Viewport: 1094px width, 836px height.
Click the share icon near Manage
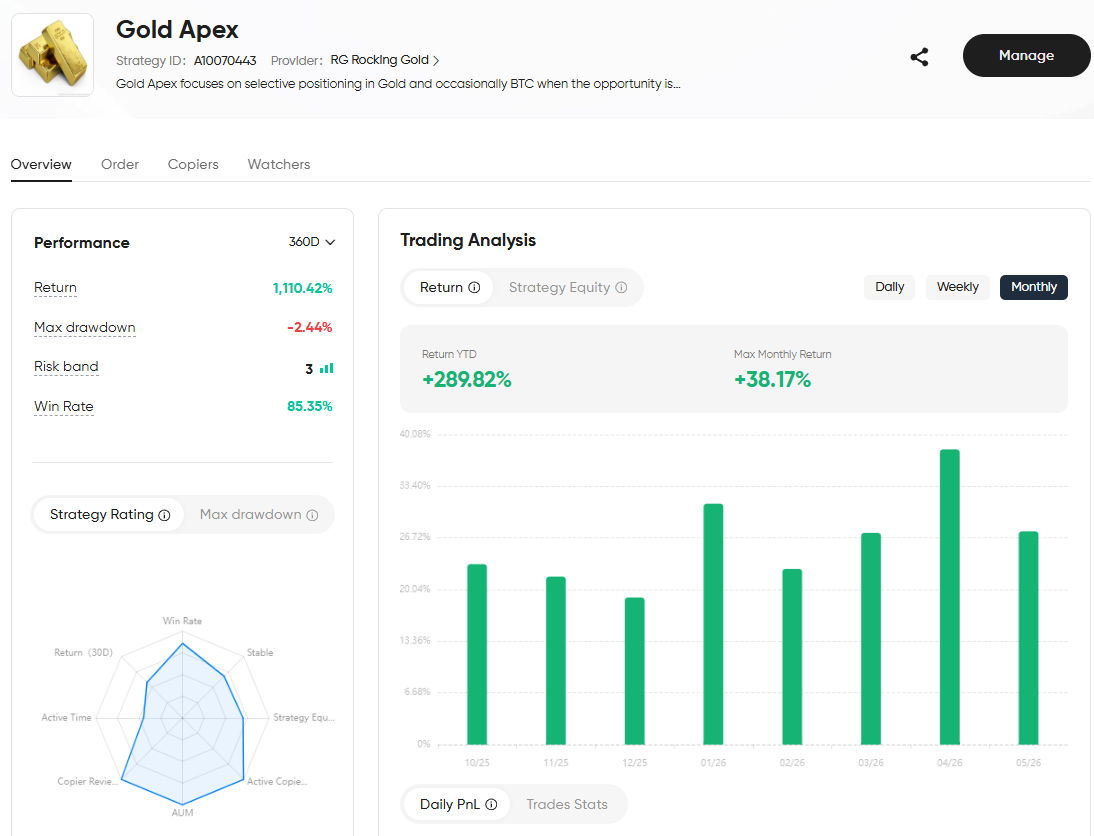[x=919, y=57]
